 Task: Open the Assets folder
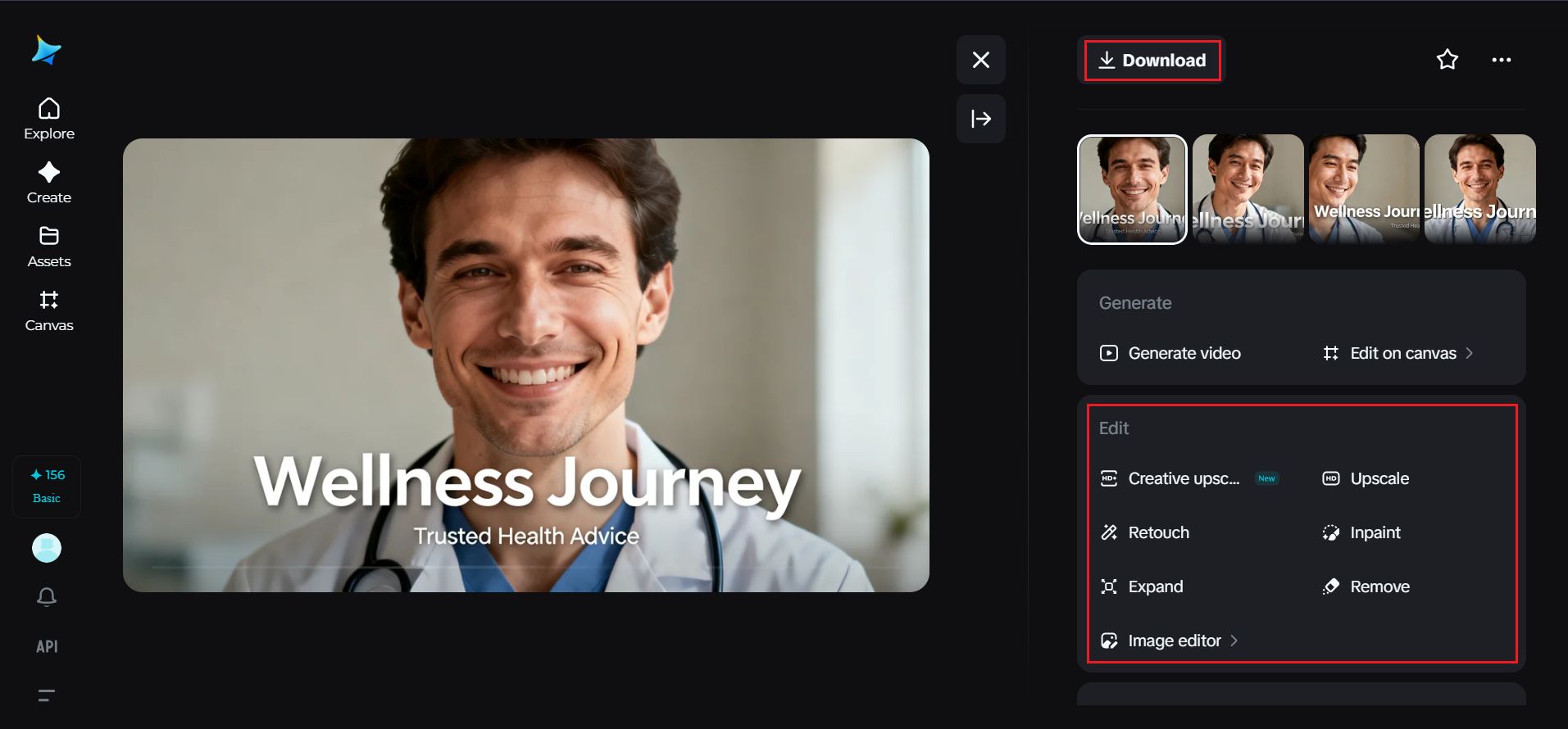pos(49,247)
